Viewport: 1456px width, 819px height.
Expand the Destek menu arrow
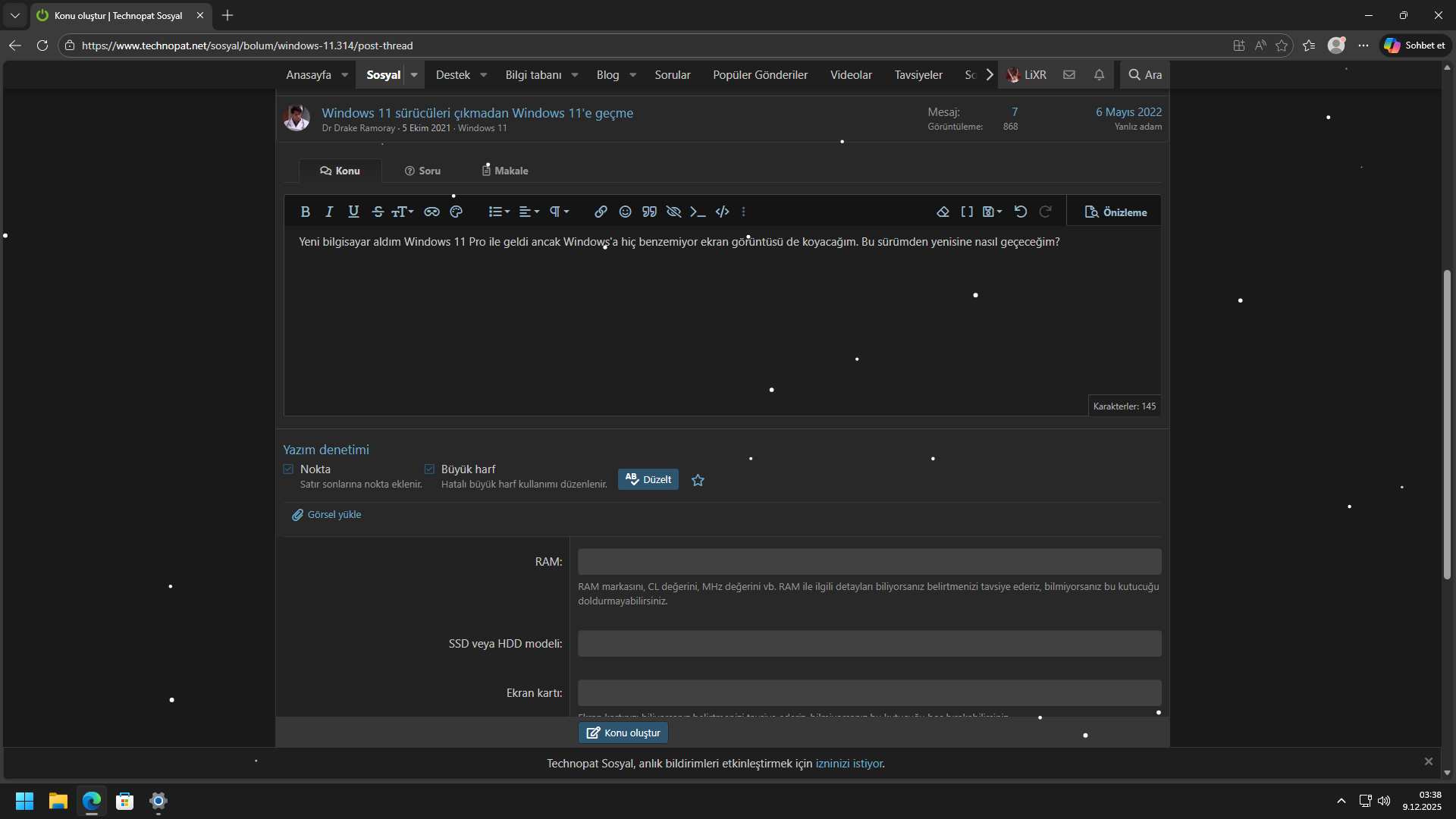(x=484, y=75)
